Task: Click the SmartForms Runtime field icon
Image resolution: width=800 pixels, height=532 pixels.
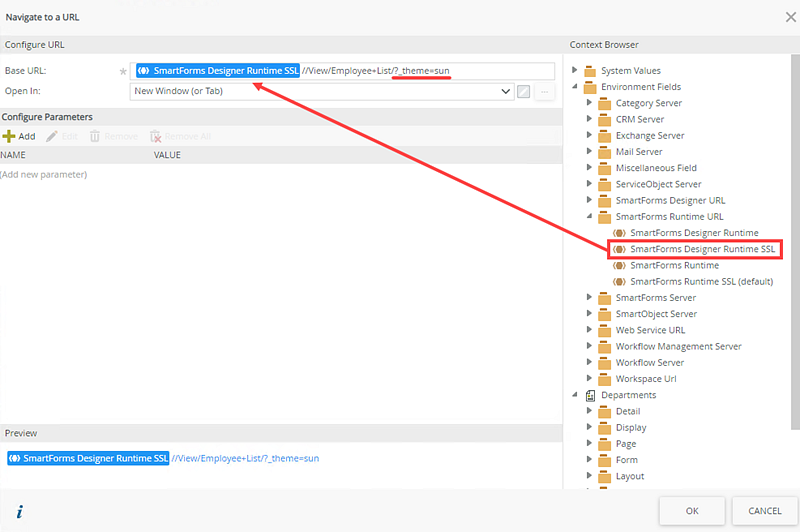Action: coord(619,266)
